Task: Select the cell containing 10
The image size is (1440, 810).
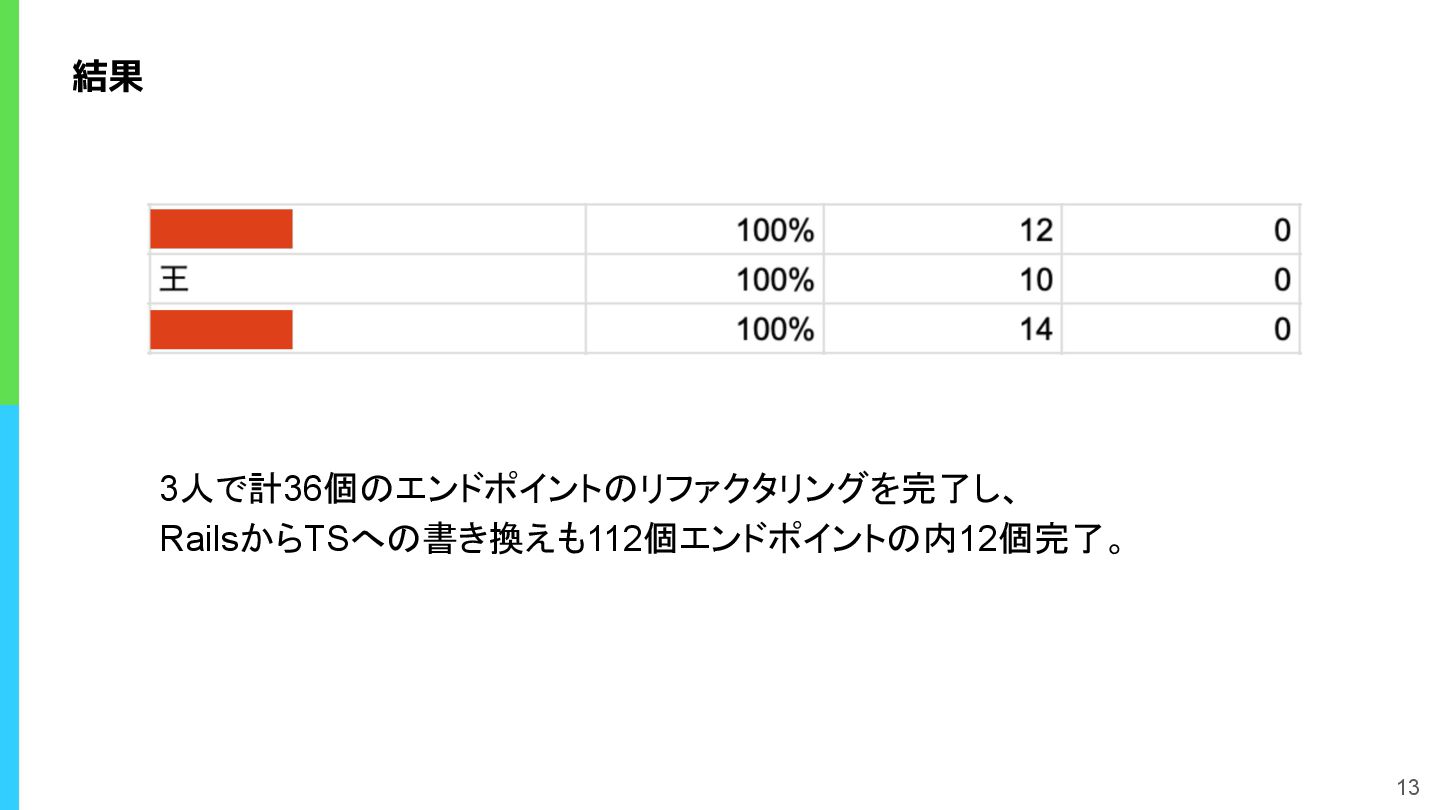Action: 942,279
